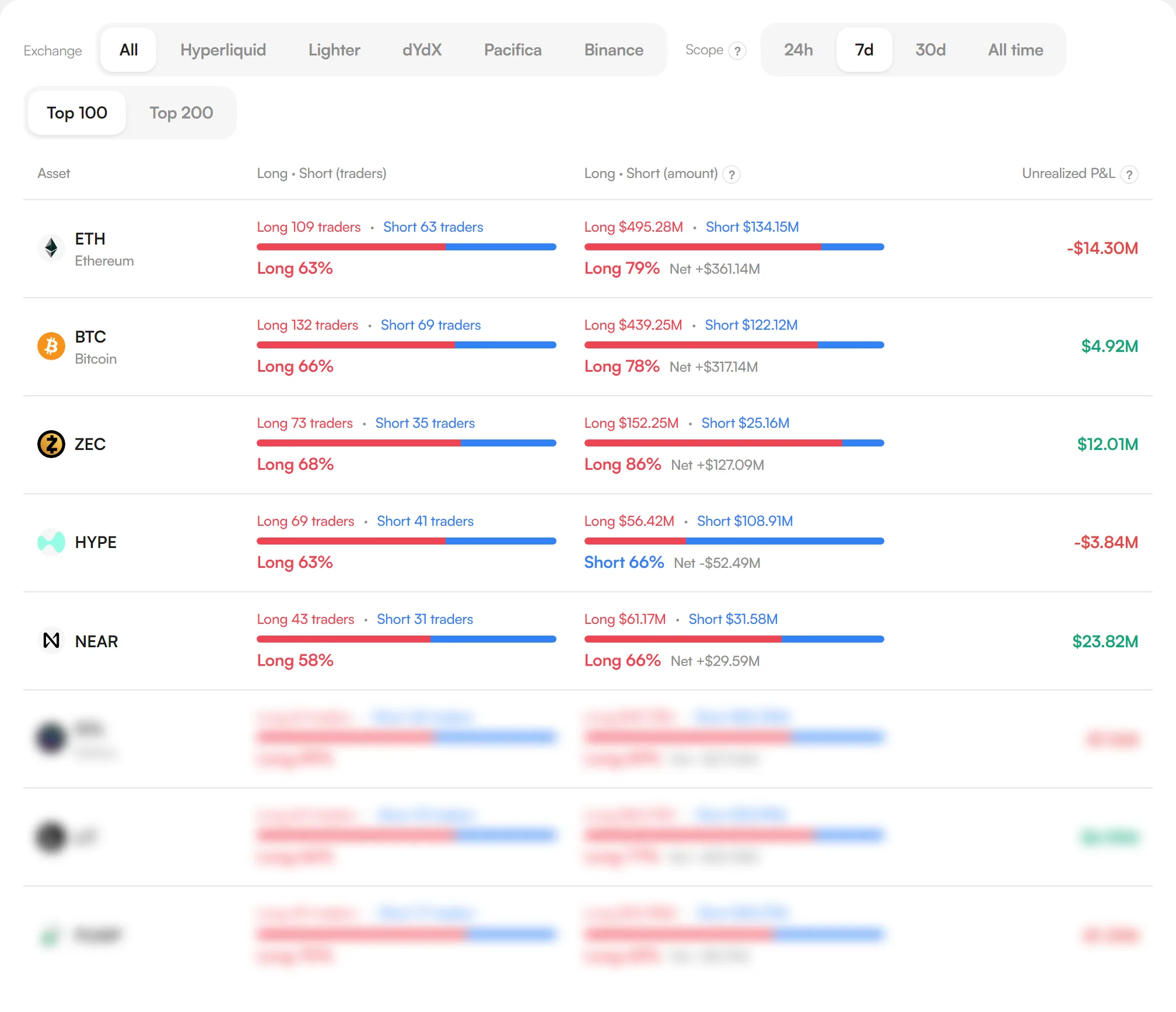1176x1012 pixels.
Task: Open help icon beside Unrealized P&L
Action: [1129, 174]
